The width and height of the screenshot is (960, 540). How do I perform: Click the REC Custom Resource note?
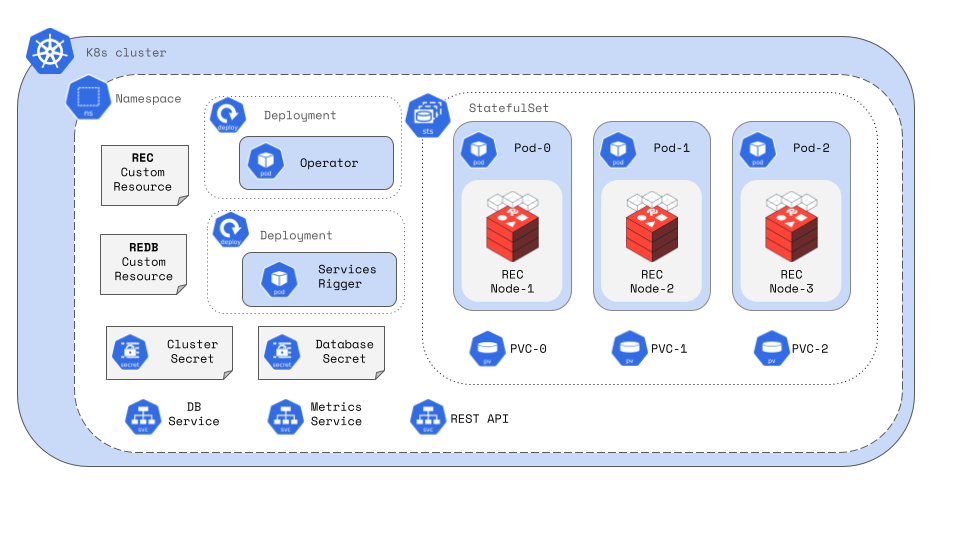pos(144,174)
